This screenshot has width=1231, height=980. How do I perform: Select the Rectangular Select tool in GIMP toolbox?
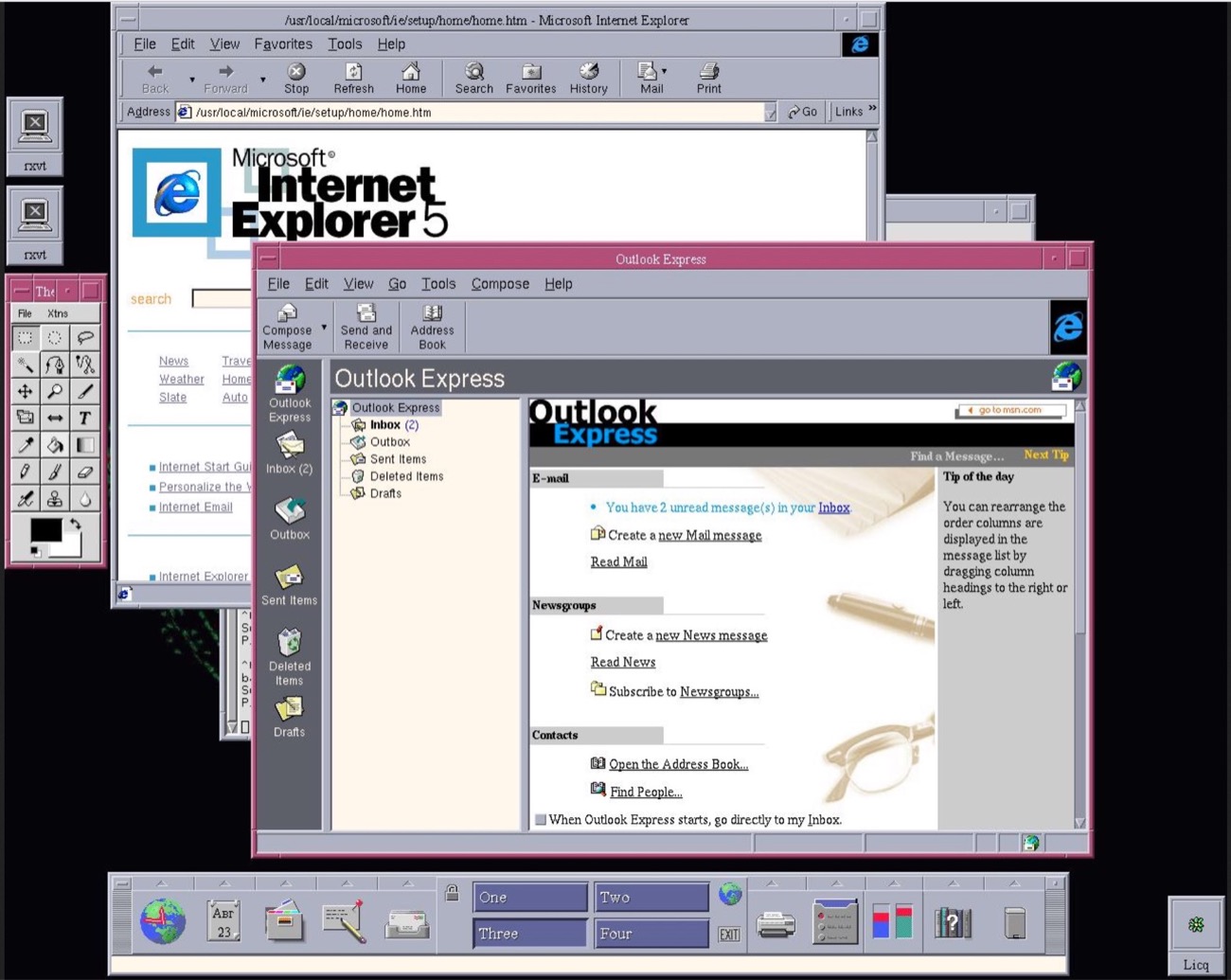coord(26,337)
